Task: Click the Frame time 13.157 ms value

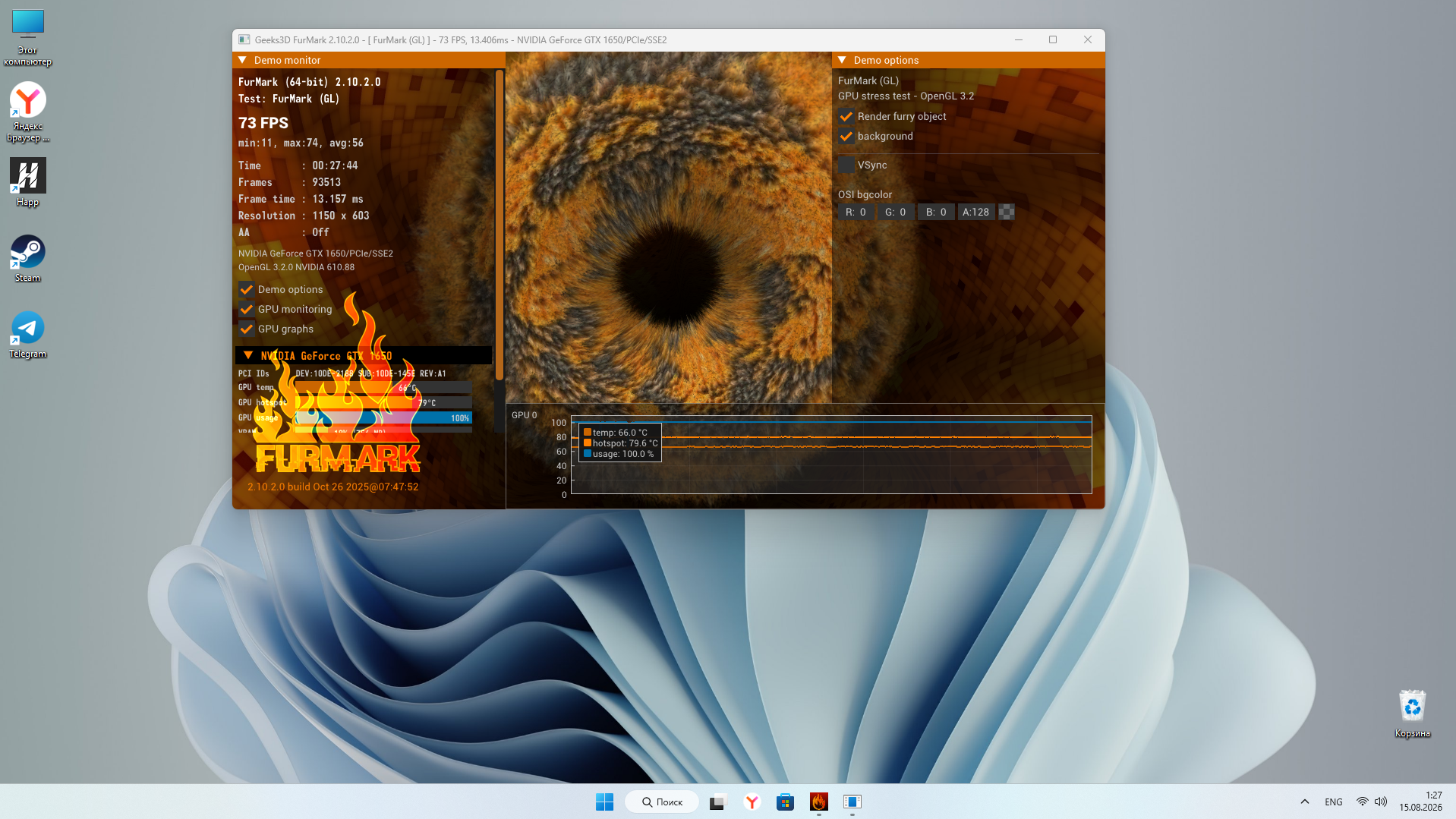Action: (338, 199)
